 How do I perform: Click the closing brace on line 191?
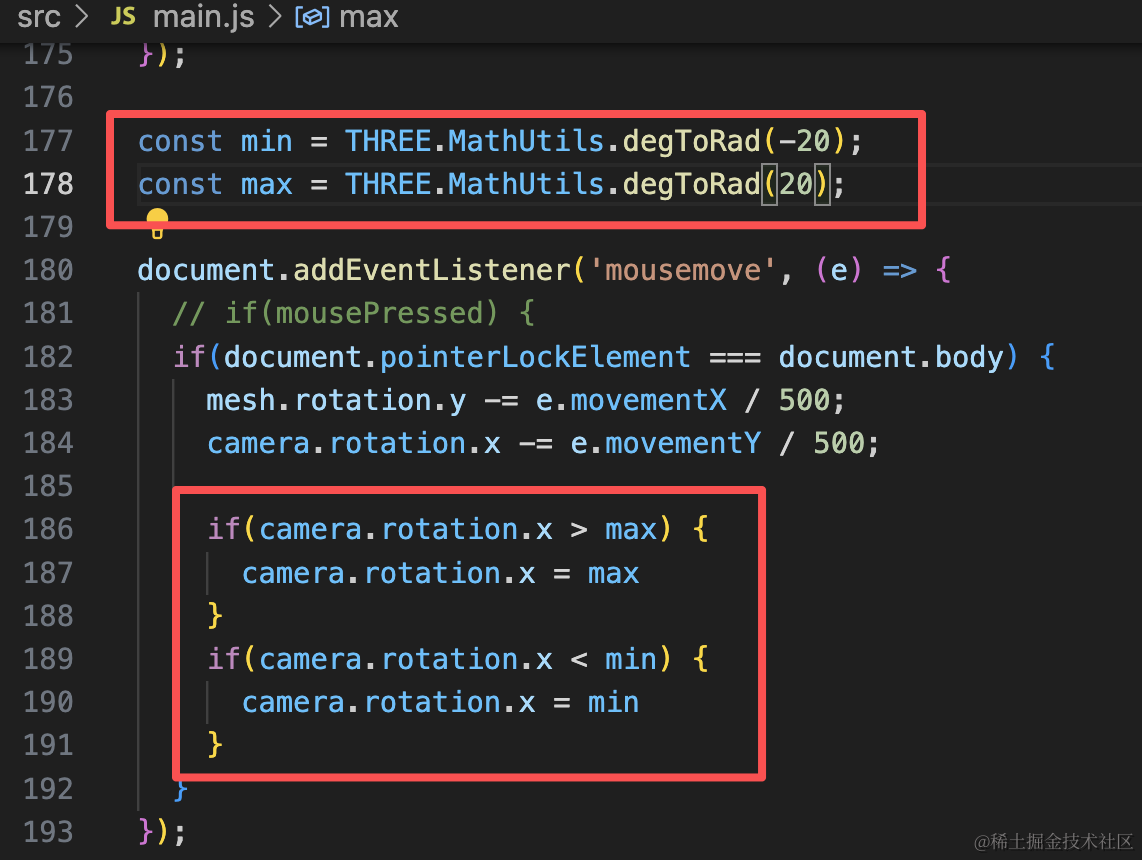tap(215, 745)
